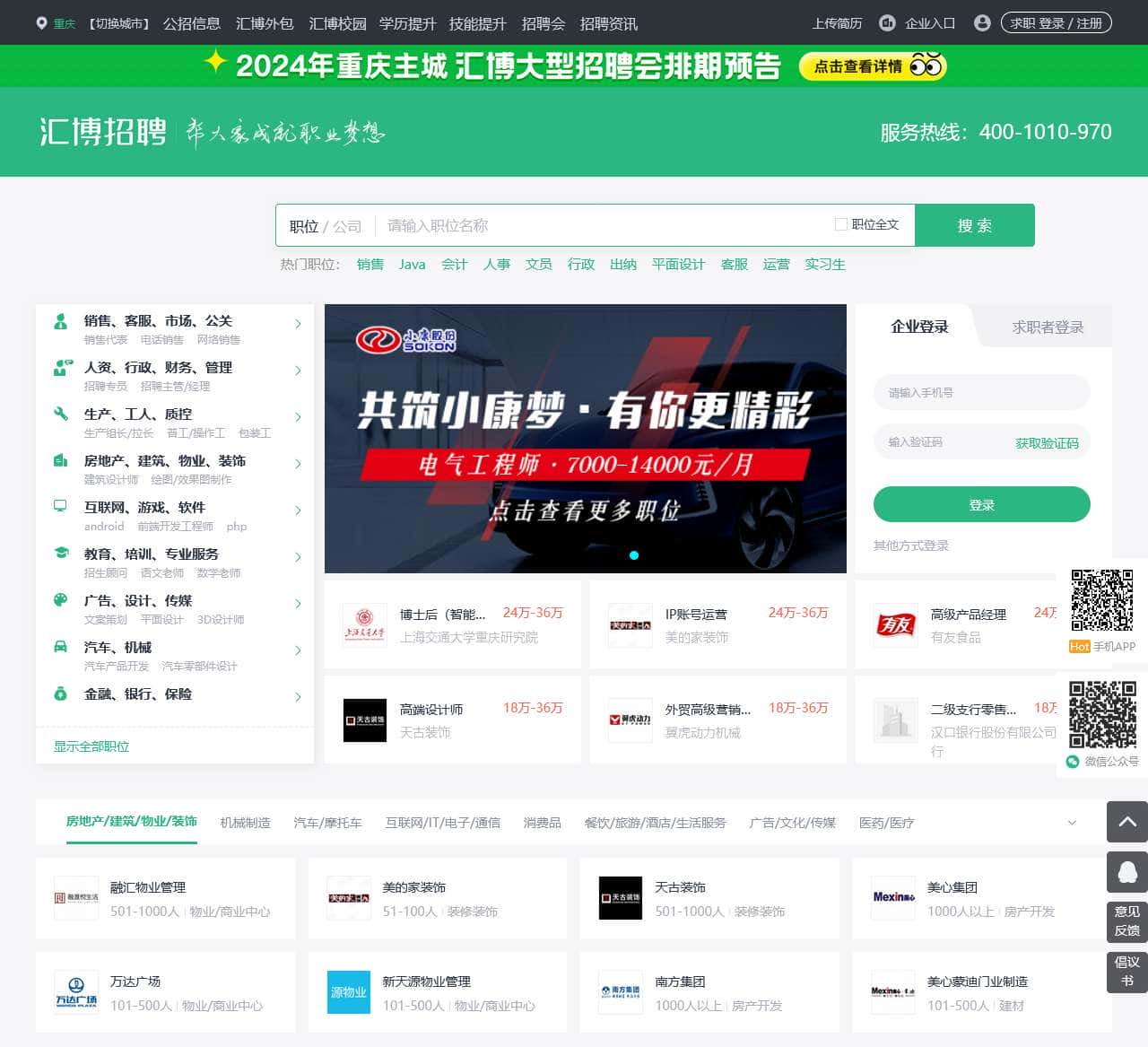Click the carousel indicator dot on the banner
1148x1047 pixels.
pyautogui.click(x=634, y=555)
